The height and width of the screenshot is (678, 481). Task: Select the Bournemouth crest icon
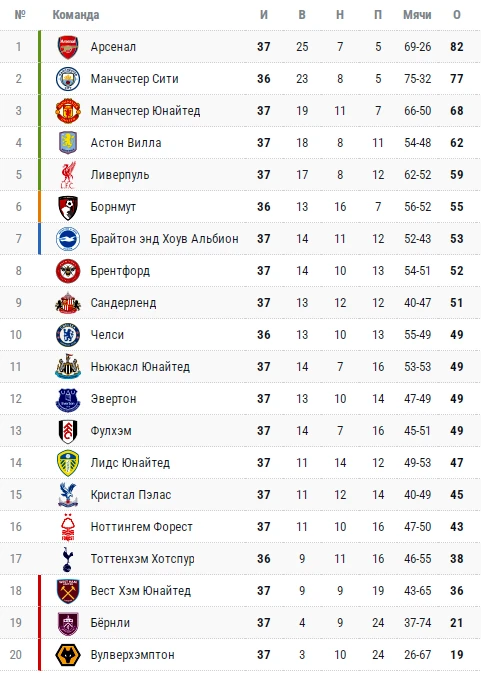click(68, 207)
